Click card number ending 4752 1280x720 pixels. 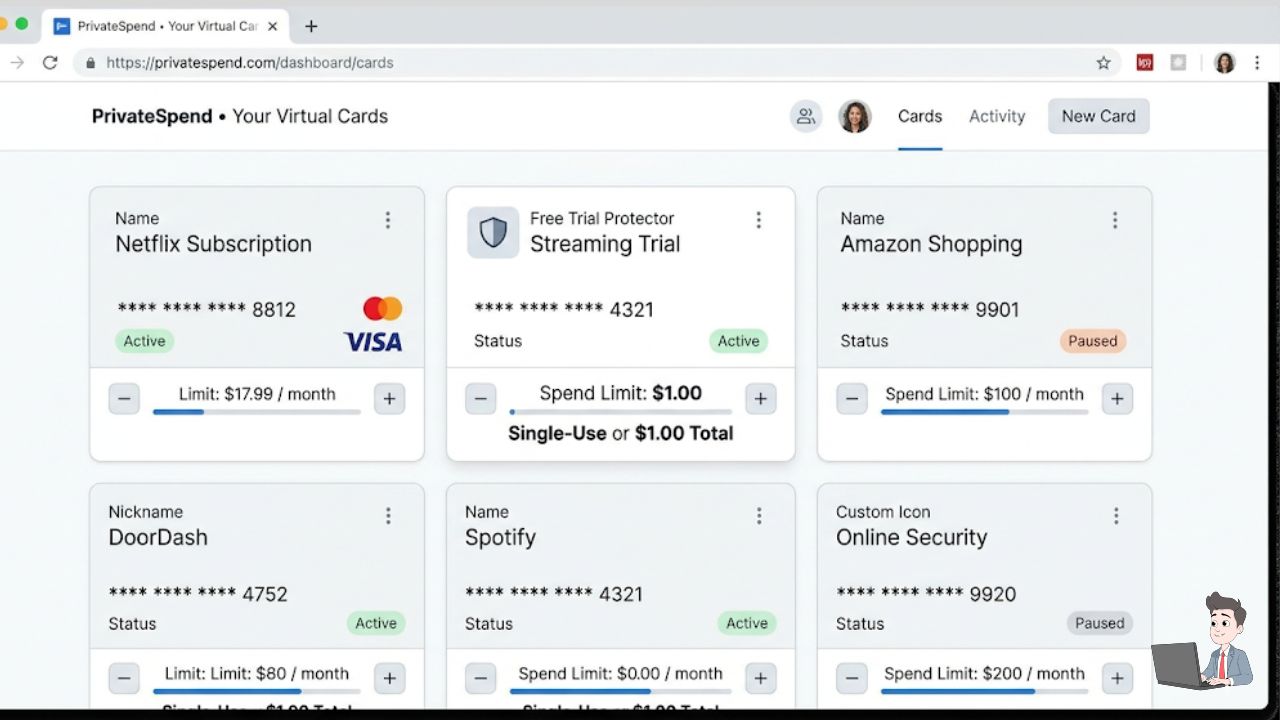[198, 594]
